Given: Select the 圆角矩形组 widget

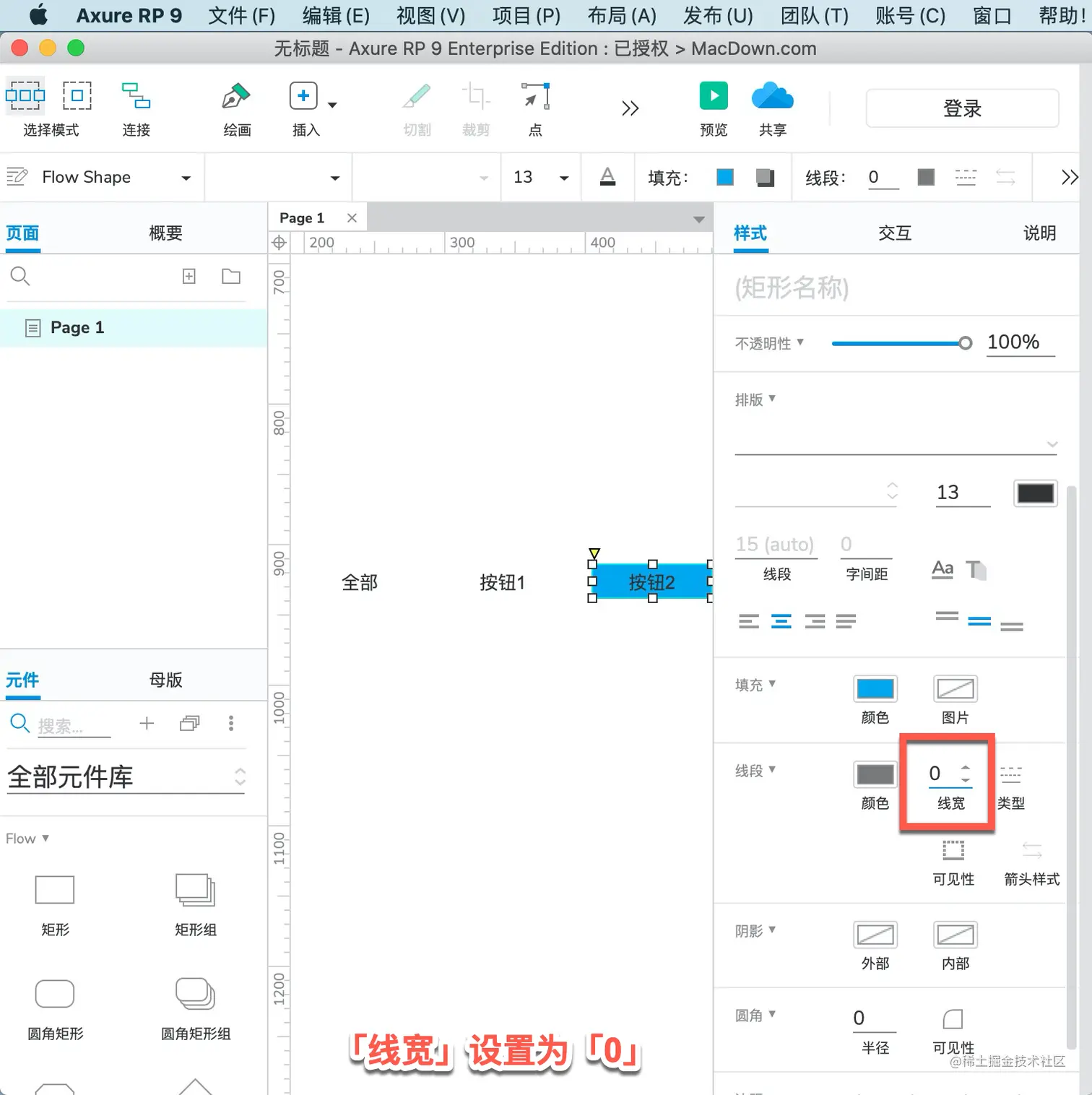Looking at the screenshot, I should click(195, 994).
